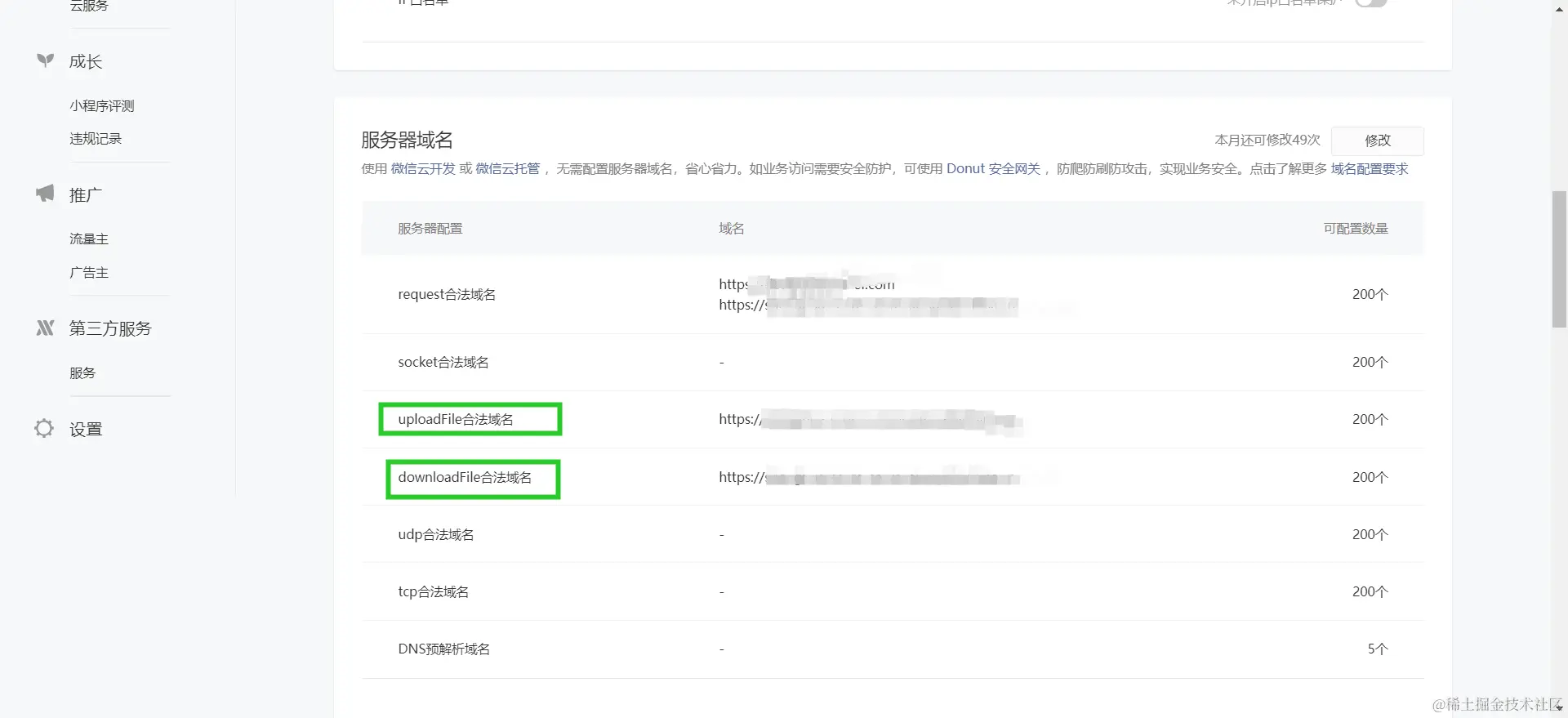Click the first request domain URL ending .com
The height and width of the screenshot is (718, 1568).
[x=807, y=284]
